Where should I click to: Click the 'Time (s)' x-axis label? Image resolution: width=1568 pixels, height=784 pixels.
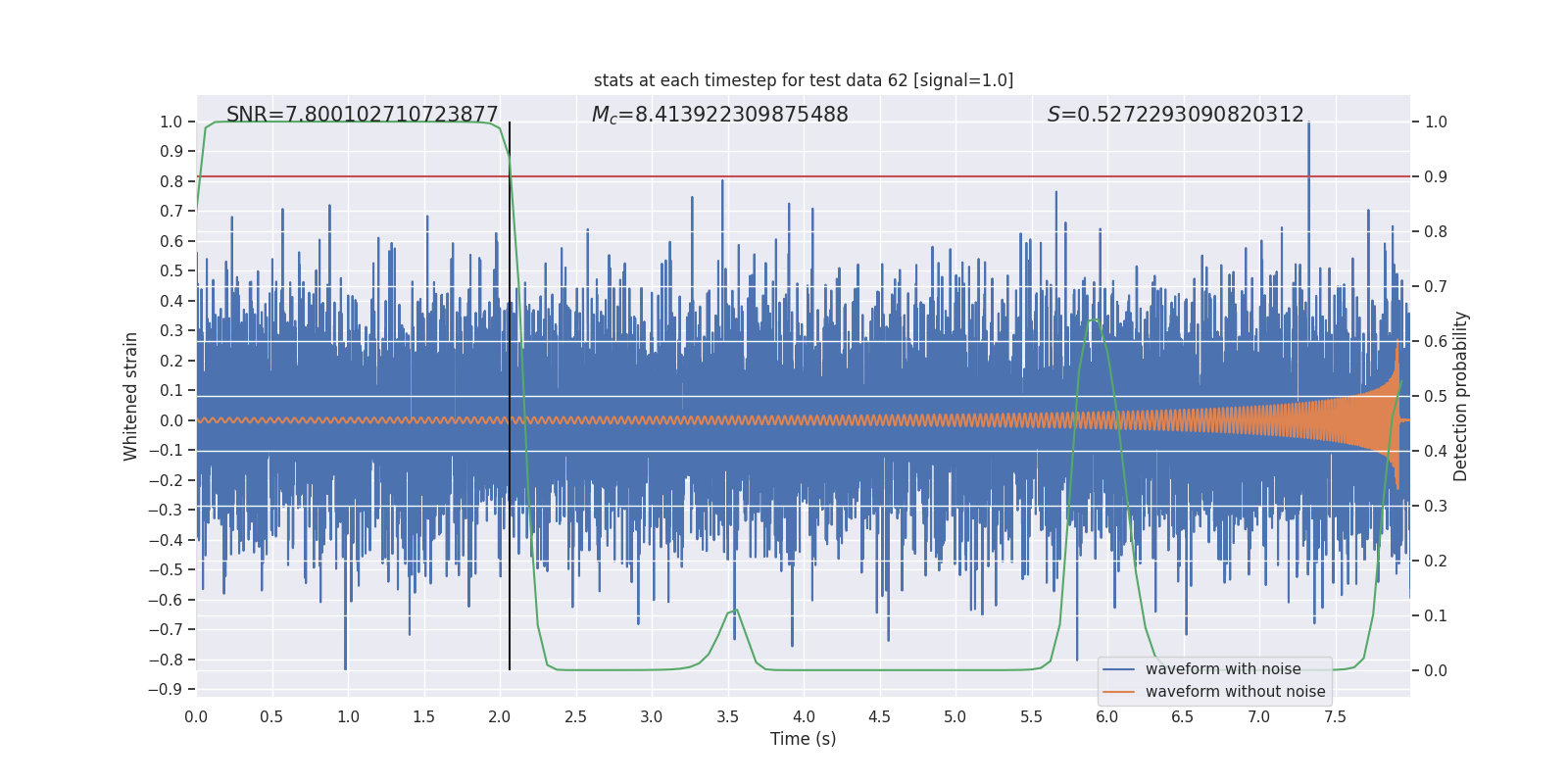(803, 739)
